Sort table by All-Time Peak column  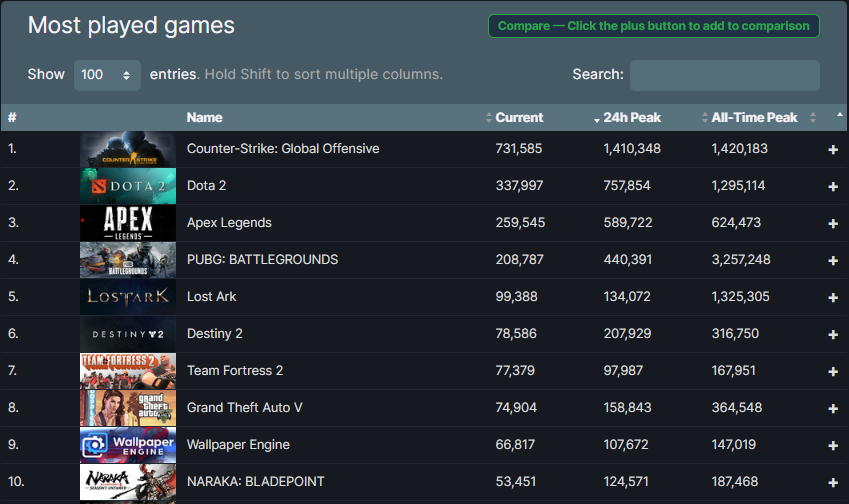point(754,117)
